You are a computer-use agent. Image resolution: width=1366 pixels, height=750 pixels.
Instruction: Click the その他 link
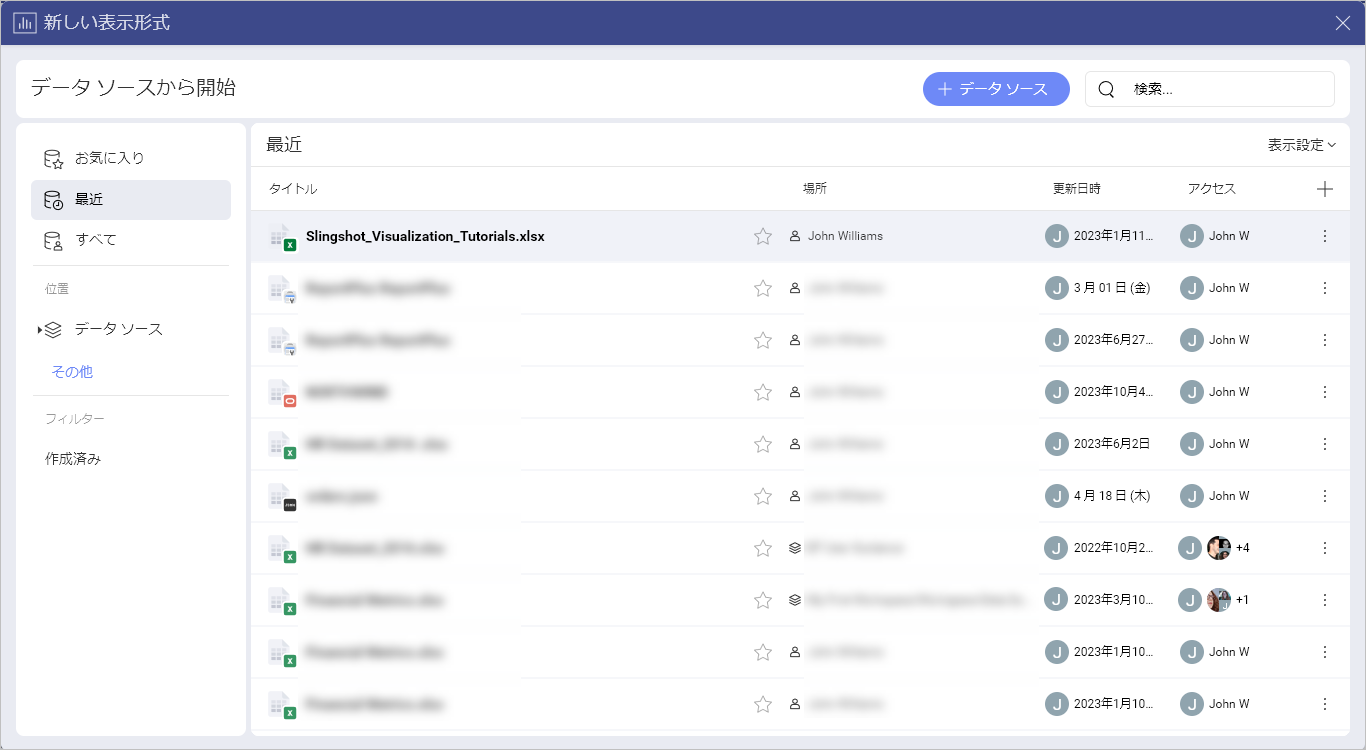point(72,371)
